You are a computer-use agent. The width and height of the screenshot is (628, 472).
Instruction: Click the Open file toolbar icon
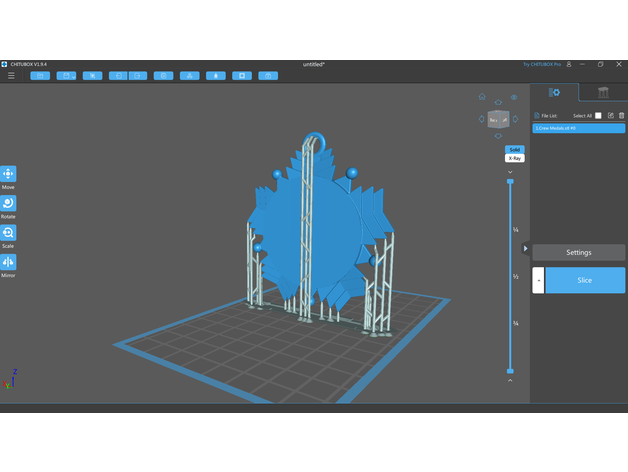40,75
